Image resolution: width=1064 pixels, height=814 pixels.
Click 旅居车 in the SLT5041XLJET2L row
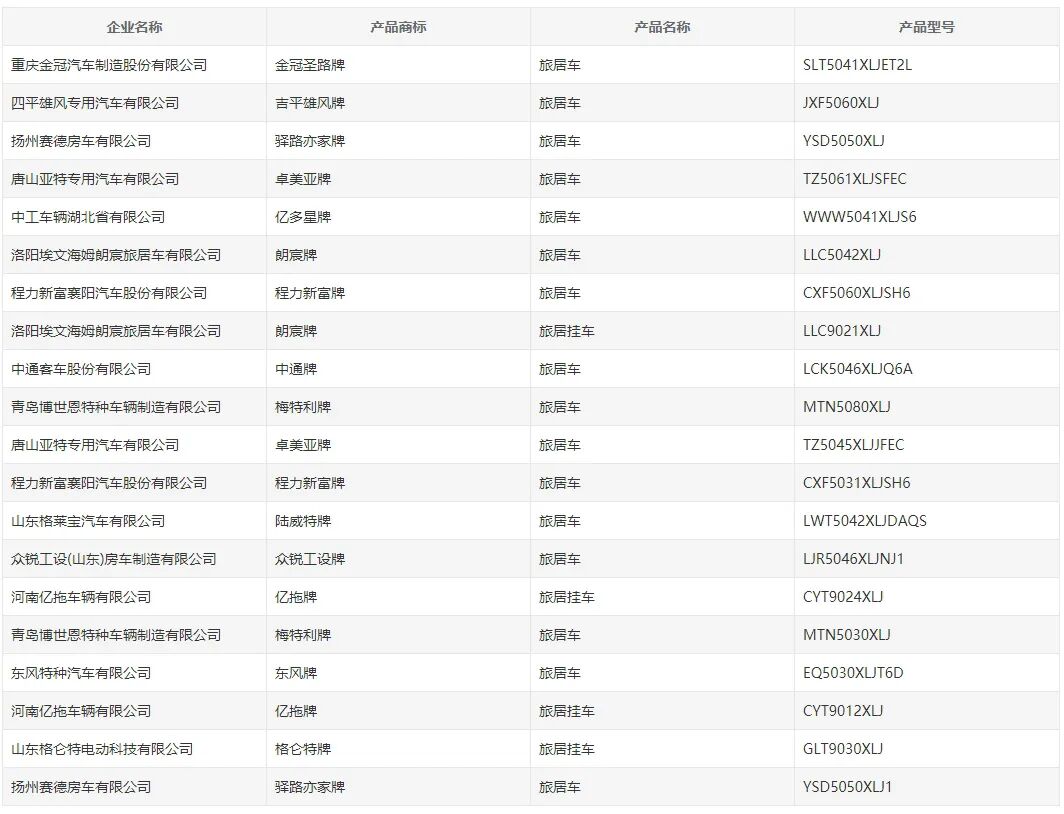click(560, 65)
